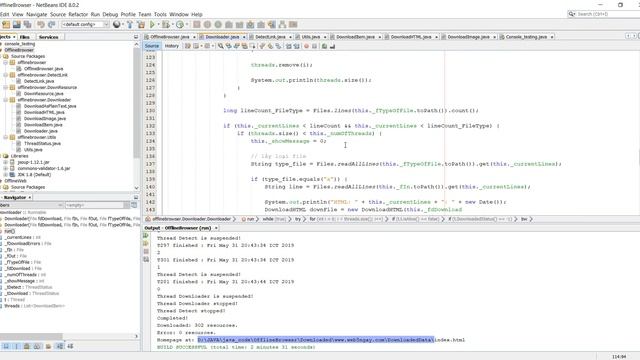Screen dimensions: 640x360
Task: Open the Tools menu
Action: point(160,14)
